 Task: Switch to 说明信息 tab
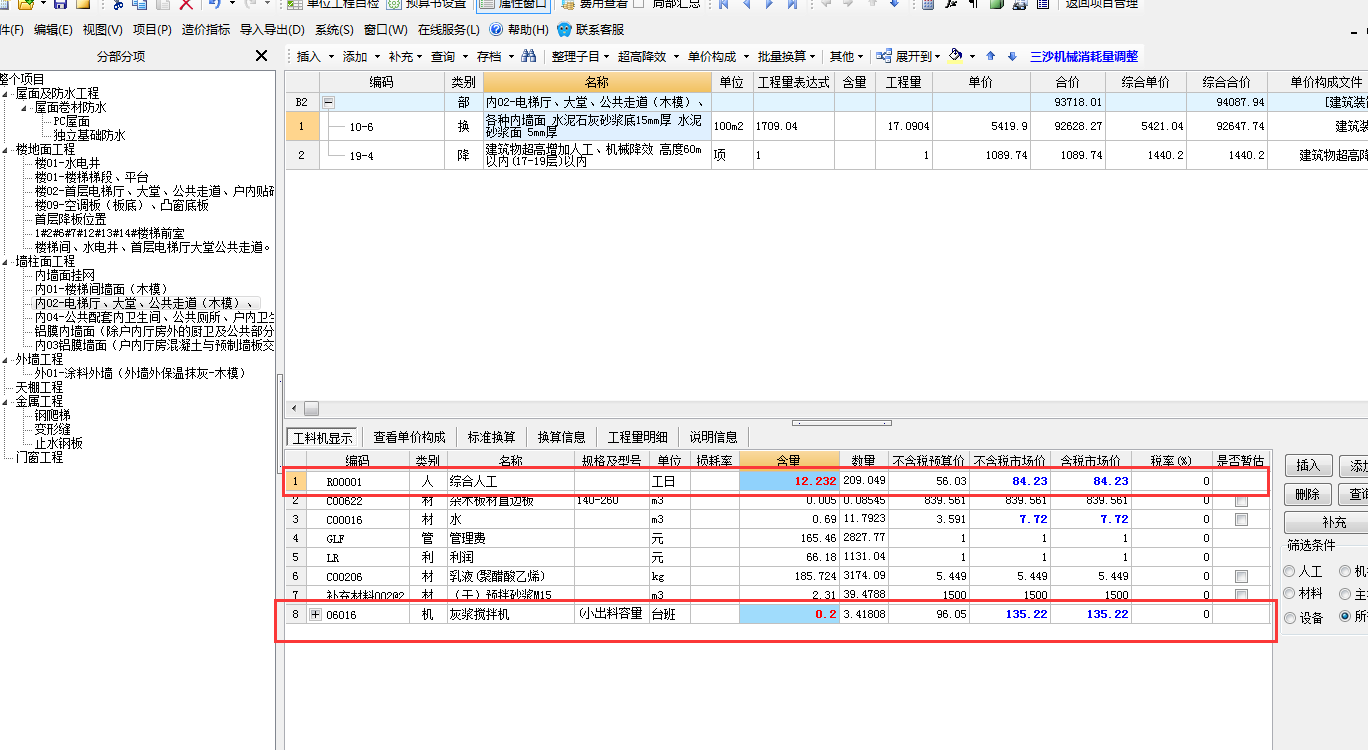(714, 437)
